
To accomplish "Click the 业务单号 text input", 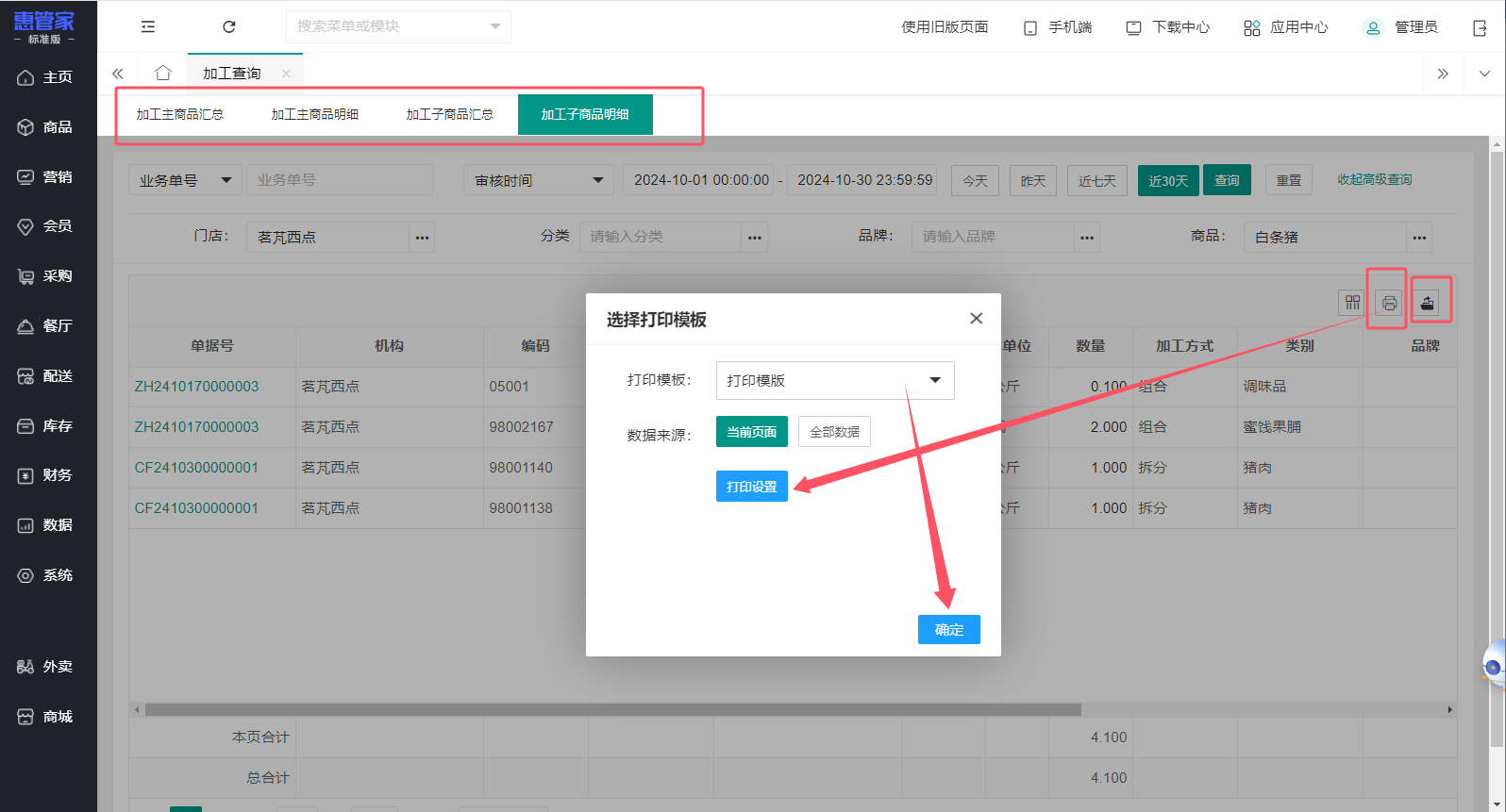I will (x=340, y=180).
